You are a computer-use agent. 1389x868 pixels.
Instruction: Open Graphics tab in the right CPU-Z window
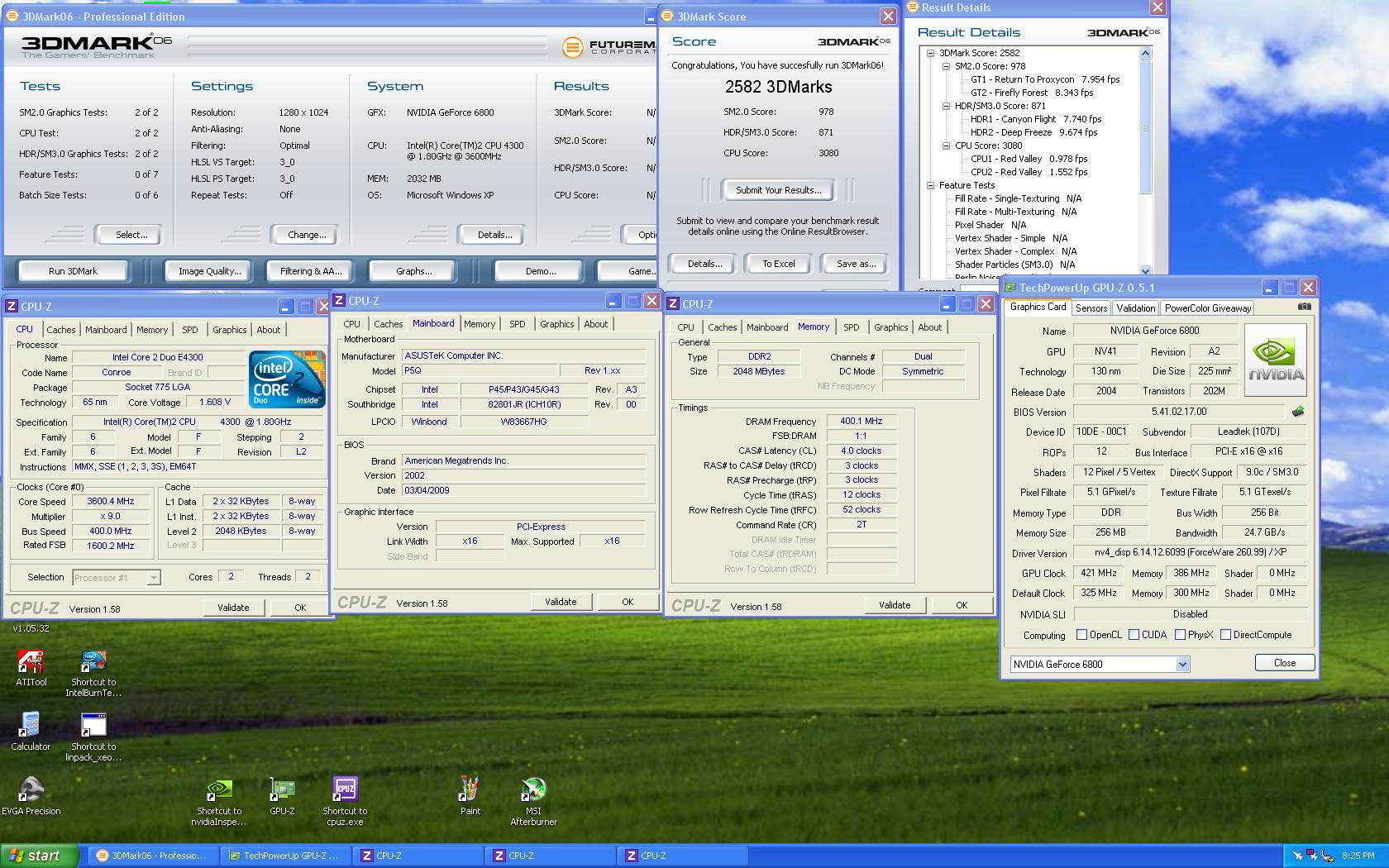click(x=890, y=327)
